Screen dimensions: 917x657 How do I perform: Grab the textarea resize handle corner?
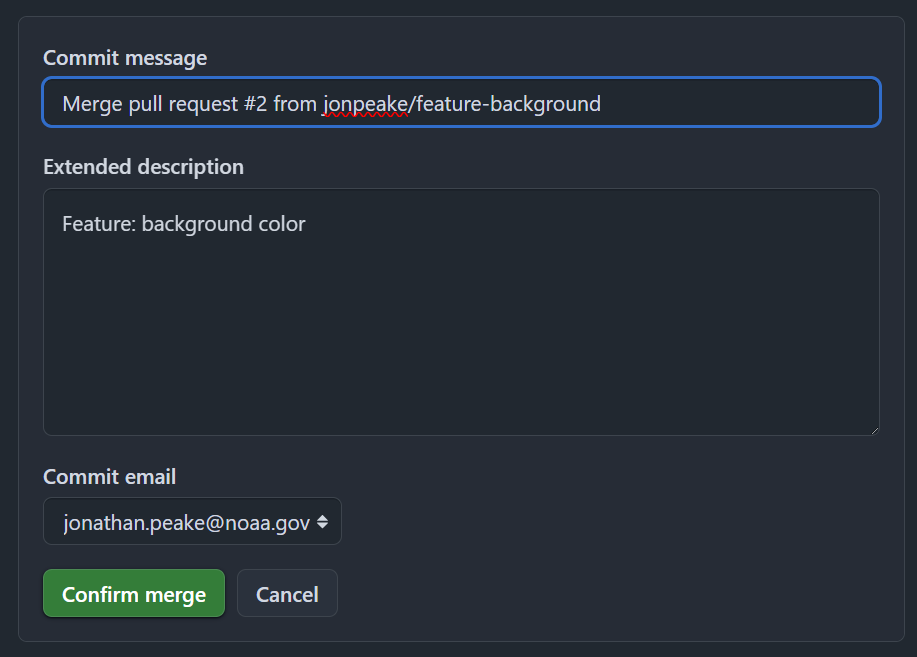point(874,431)
